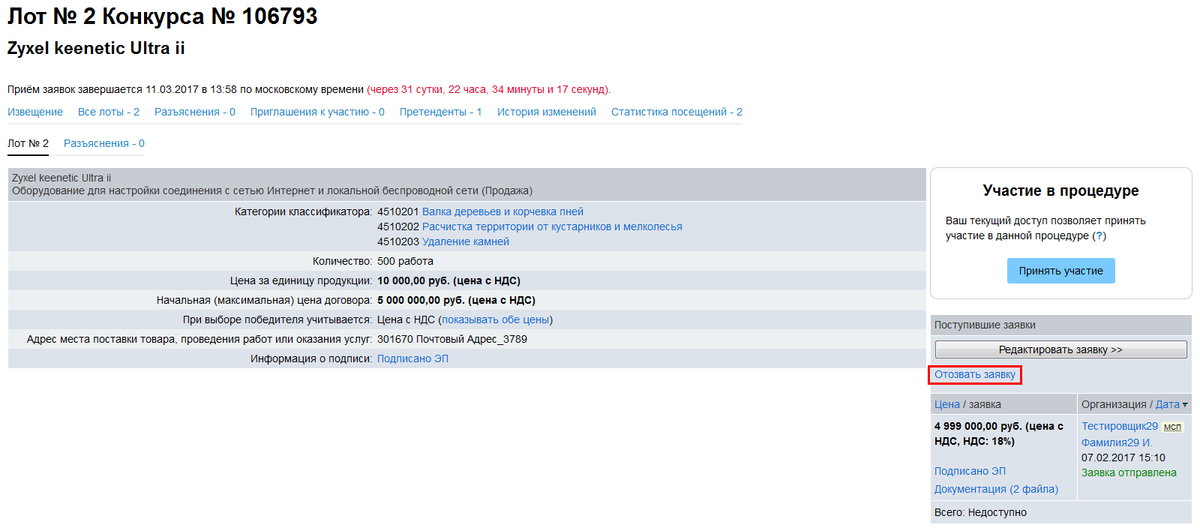This screenshot has height=531, width=1200.
Task: Switch to the Лот № 2 tab
Action: click(x=28, y=144)
